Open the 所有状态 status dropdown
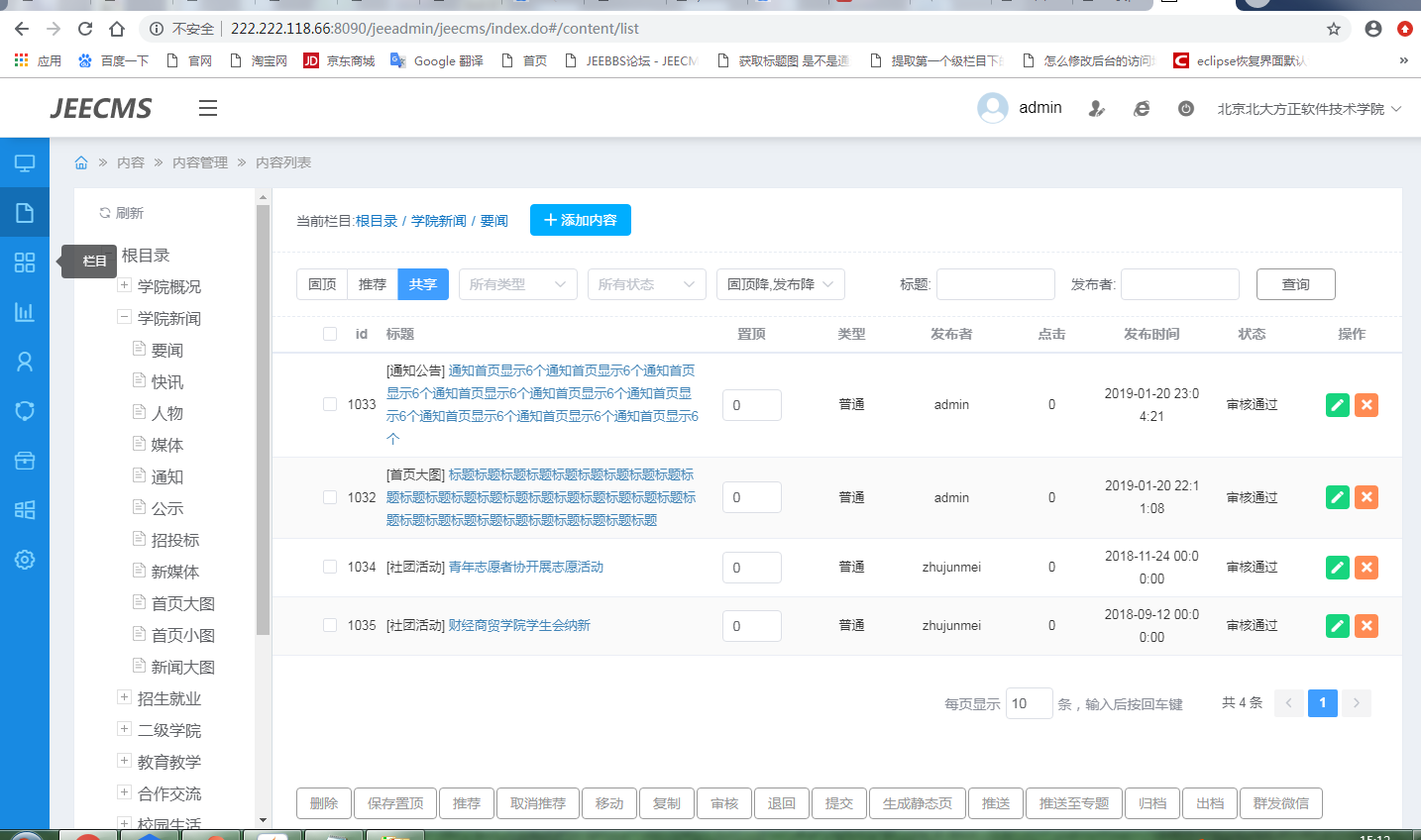1421x840 pixels. [x=646, y=284]
